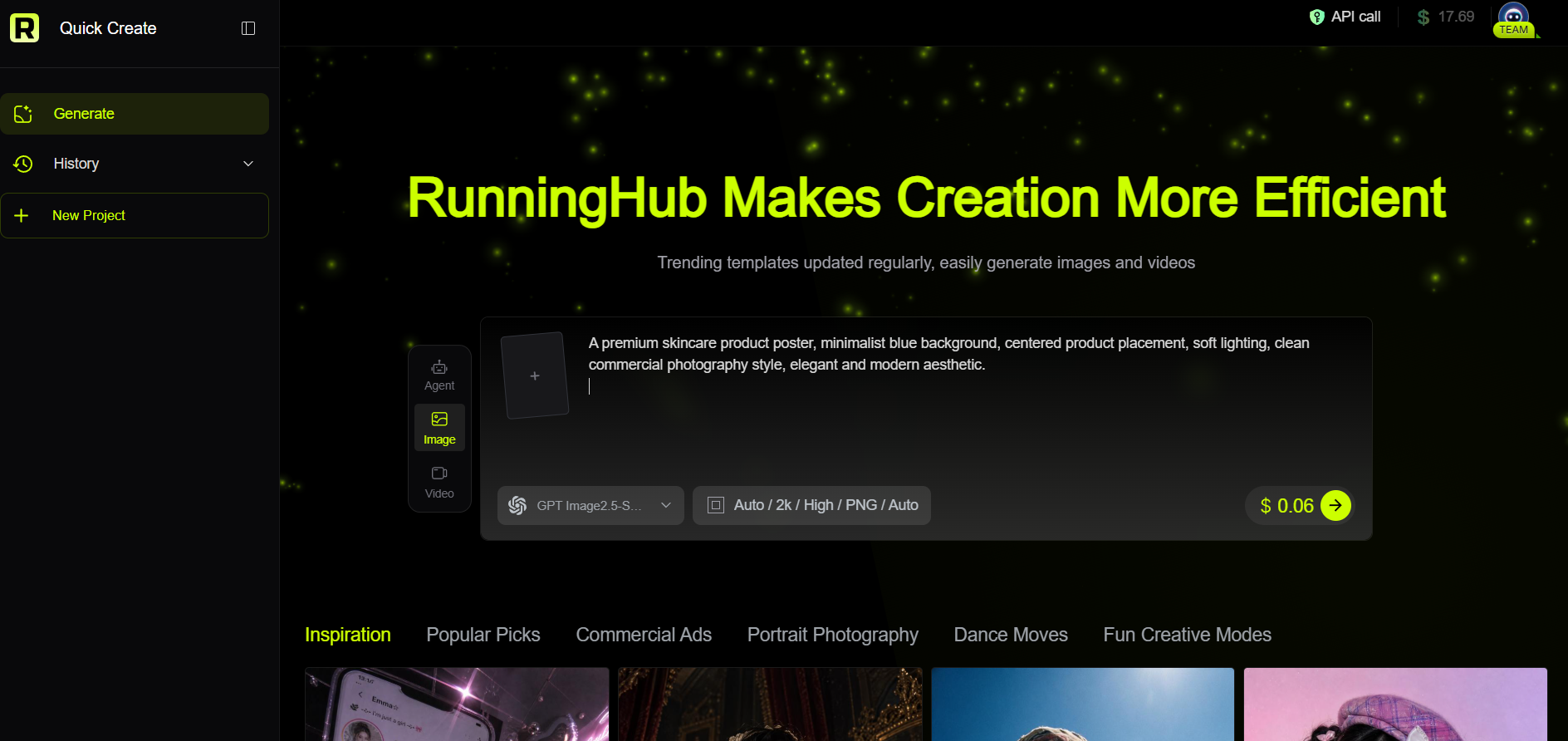This screenshot has width=1568, height=741.
Task: Switch to Agent mode
Action: coord(439,375)
